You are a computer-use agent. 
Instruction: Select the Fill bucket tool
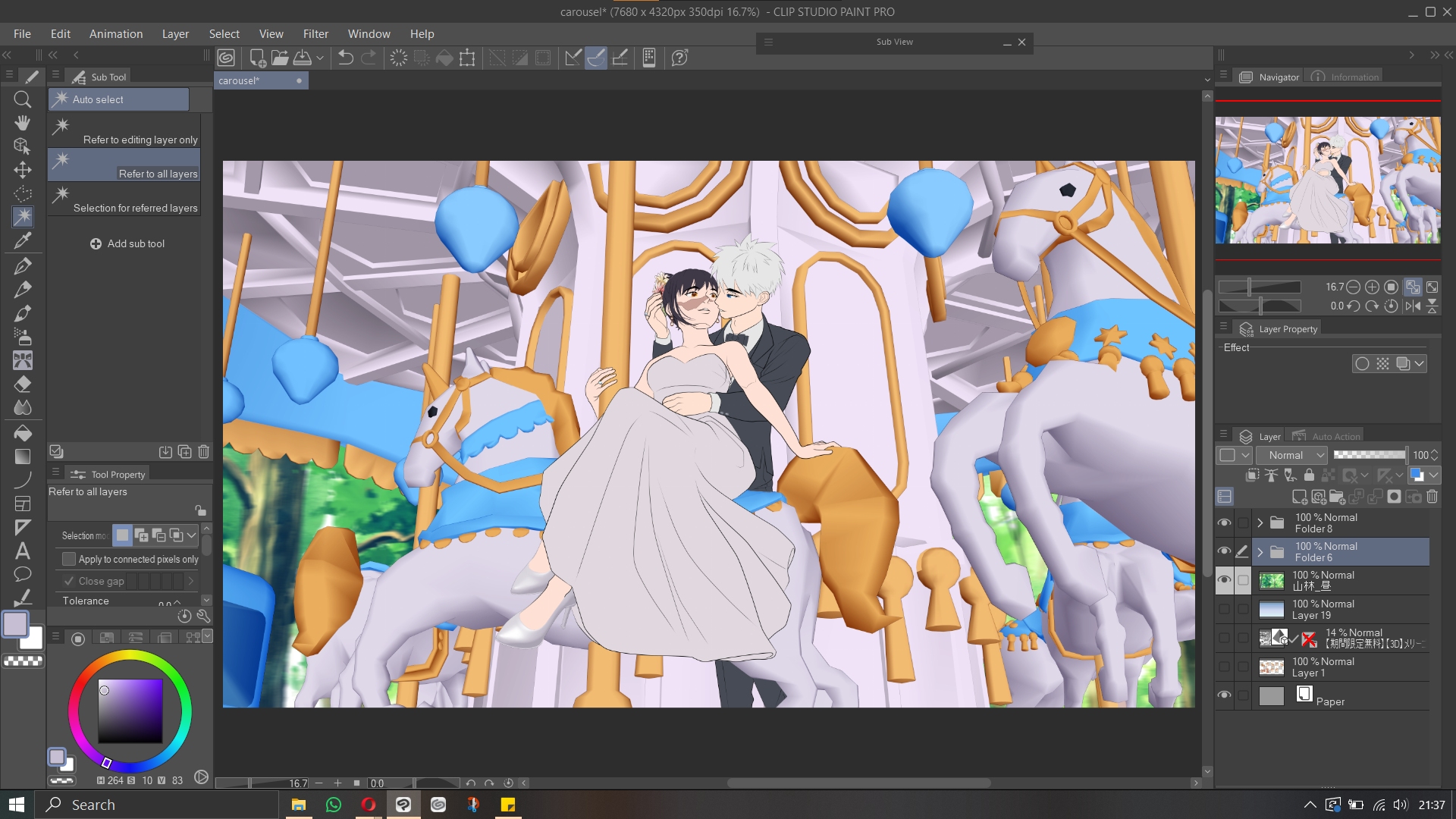click(x=23, y=433)
